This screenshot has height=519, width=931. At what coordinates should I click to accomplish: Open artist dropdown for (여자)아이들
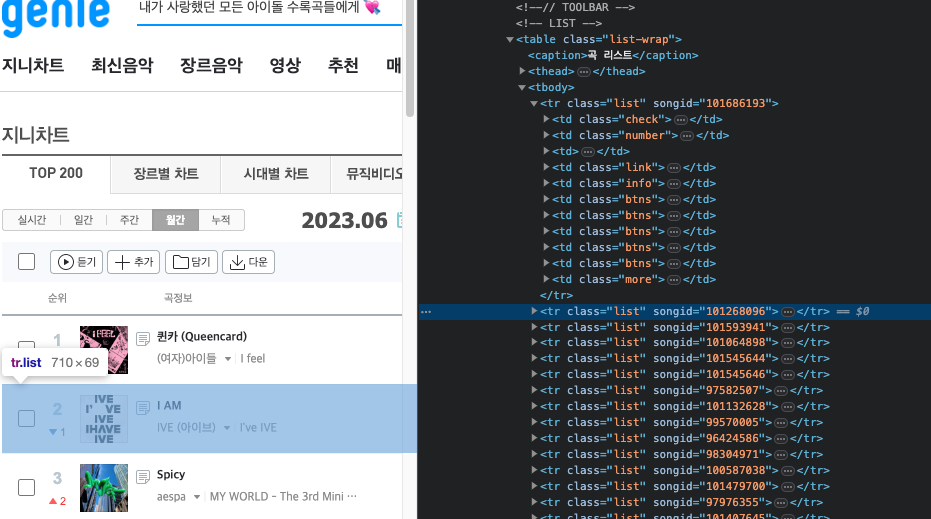(x=227, y=359)
